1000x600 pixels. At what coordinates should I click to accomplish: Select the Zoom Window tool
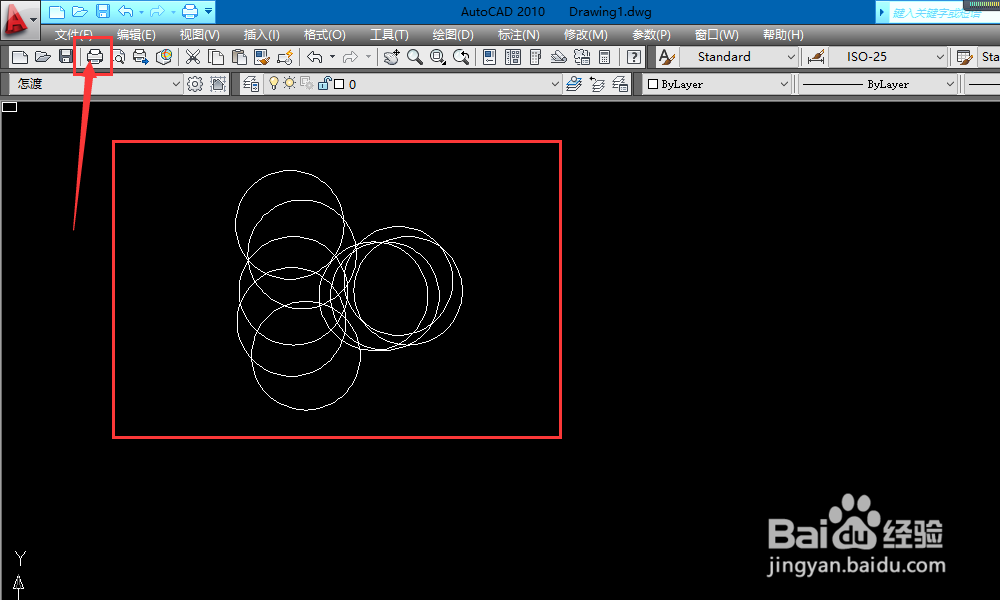click(x=438, y=57)
